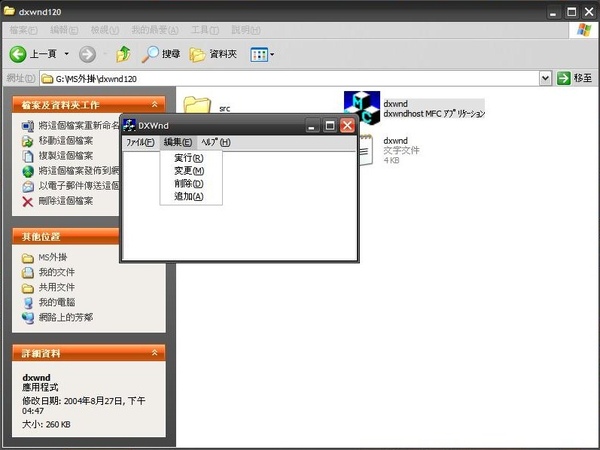
Task: Click the MS外掛 folder icon in sidebar
Action: pos(28,258)
